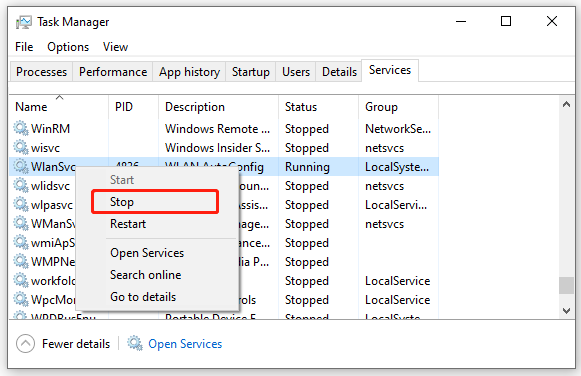This screenshot has width=581, height=376.
Task: Choose Stop in the context menu
Action: [x=155, y=202]
